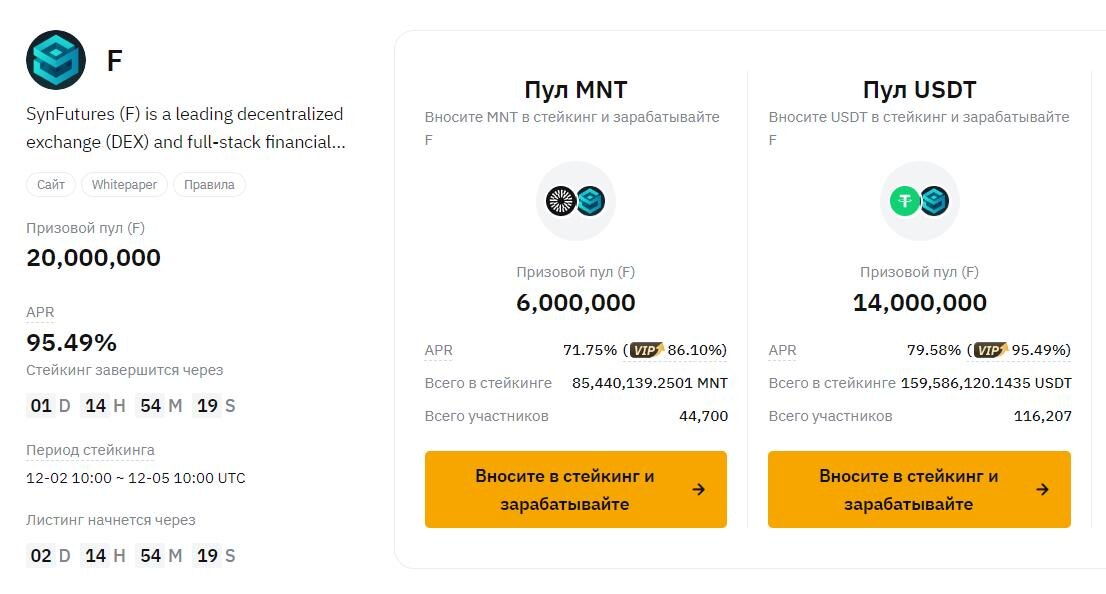Click the 20,000,000 prize pool amount
Viewport: 1106px width, 594px height.
click(93, 257)
